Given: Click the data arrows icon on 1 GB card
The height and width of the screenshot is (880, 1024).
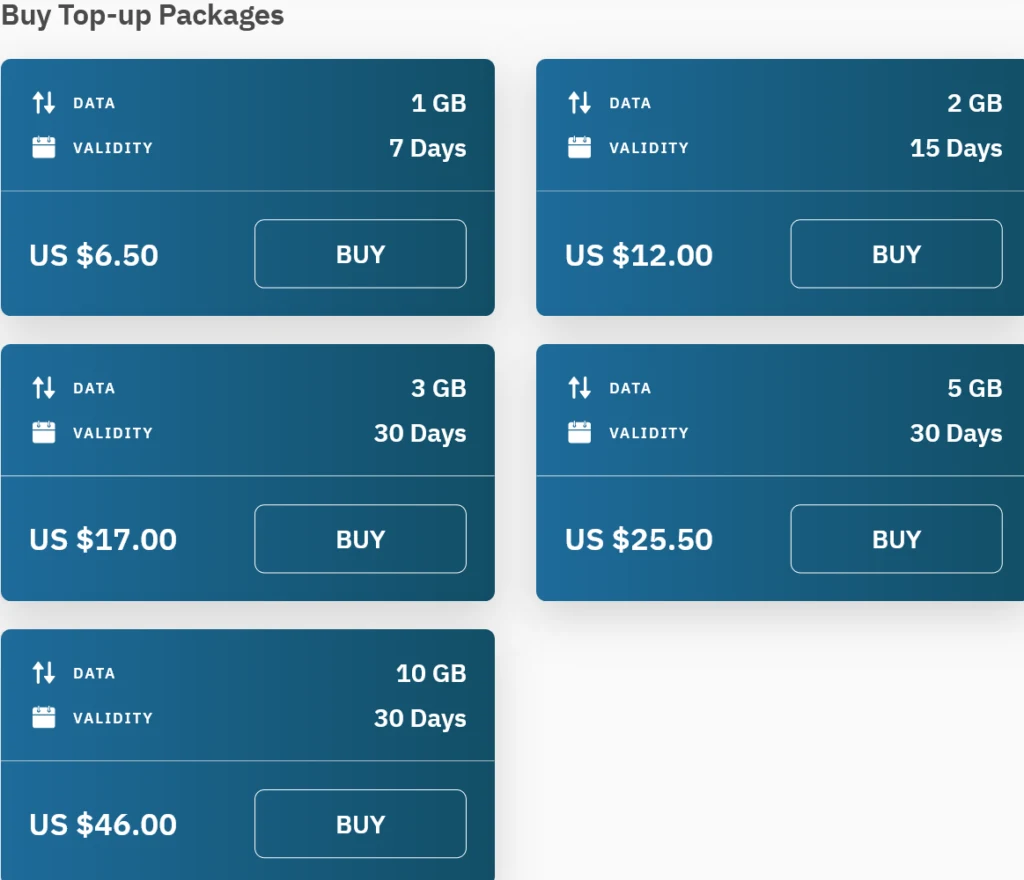Looking at the screenshot, I should coord(44,103).
